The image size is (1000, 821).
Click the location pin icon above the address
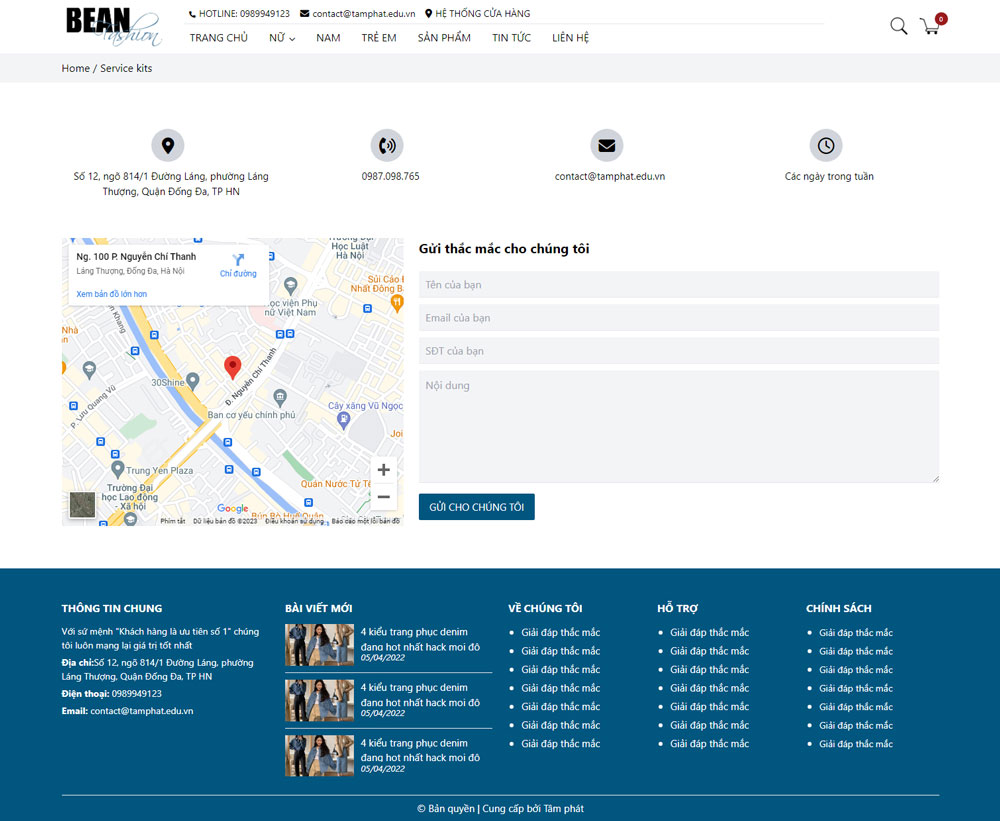coord(168,145)
